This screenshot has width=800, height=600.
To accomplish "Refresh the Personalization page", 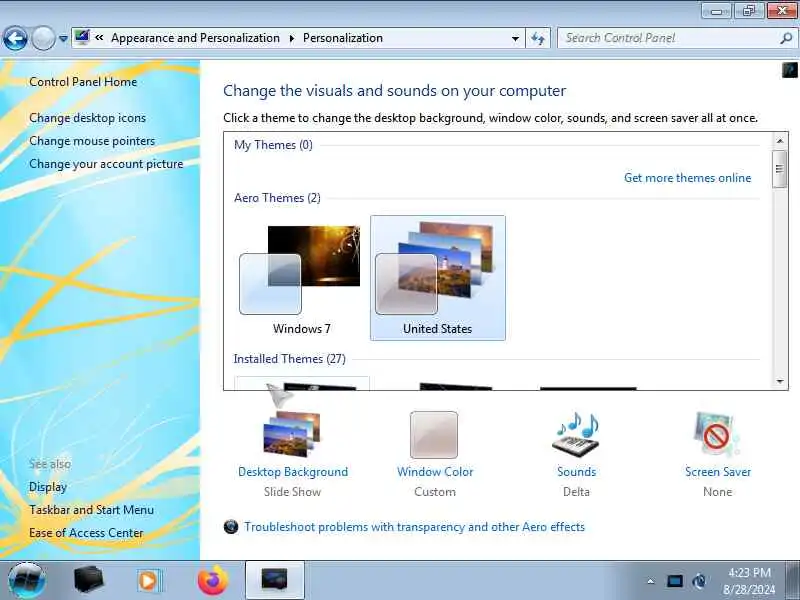I will tap(538, 38).
